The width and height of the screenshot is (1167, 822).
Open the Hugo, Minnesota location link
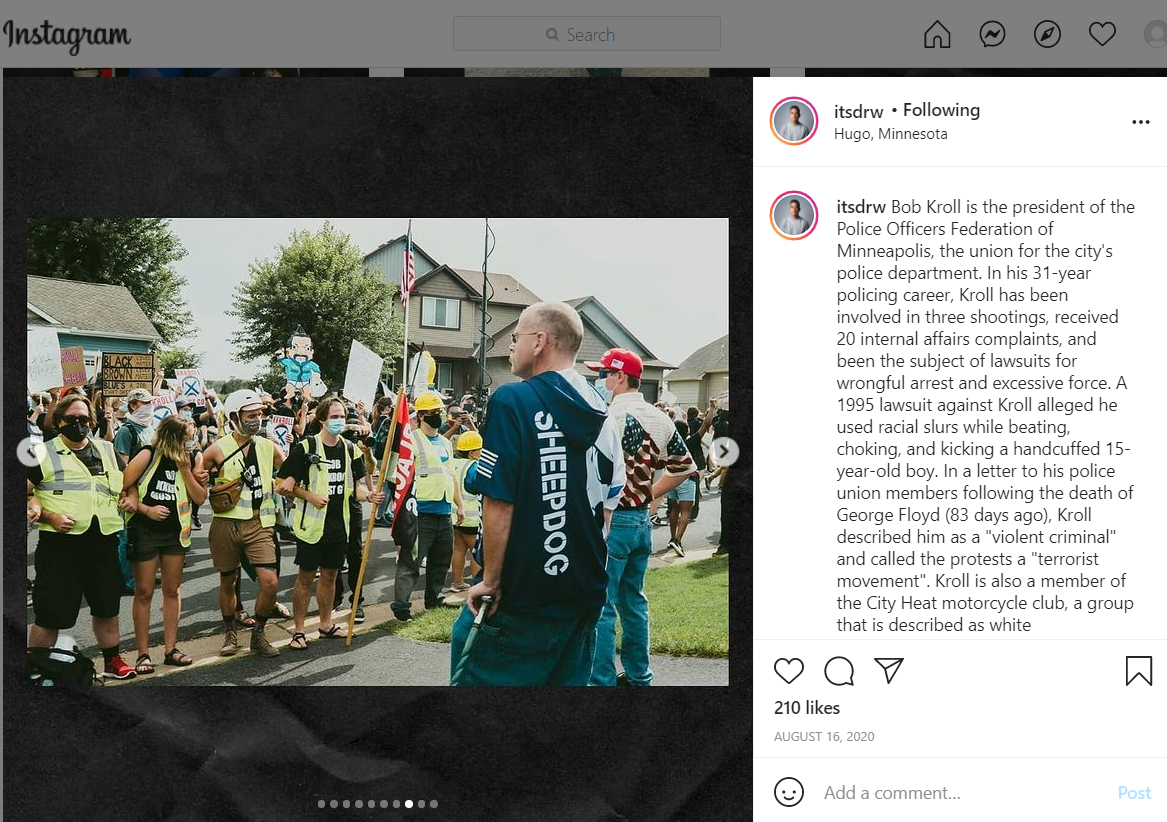890,134
